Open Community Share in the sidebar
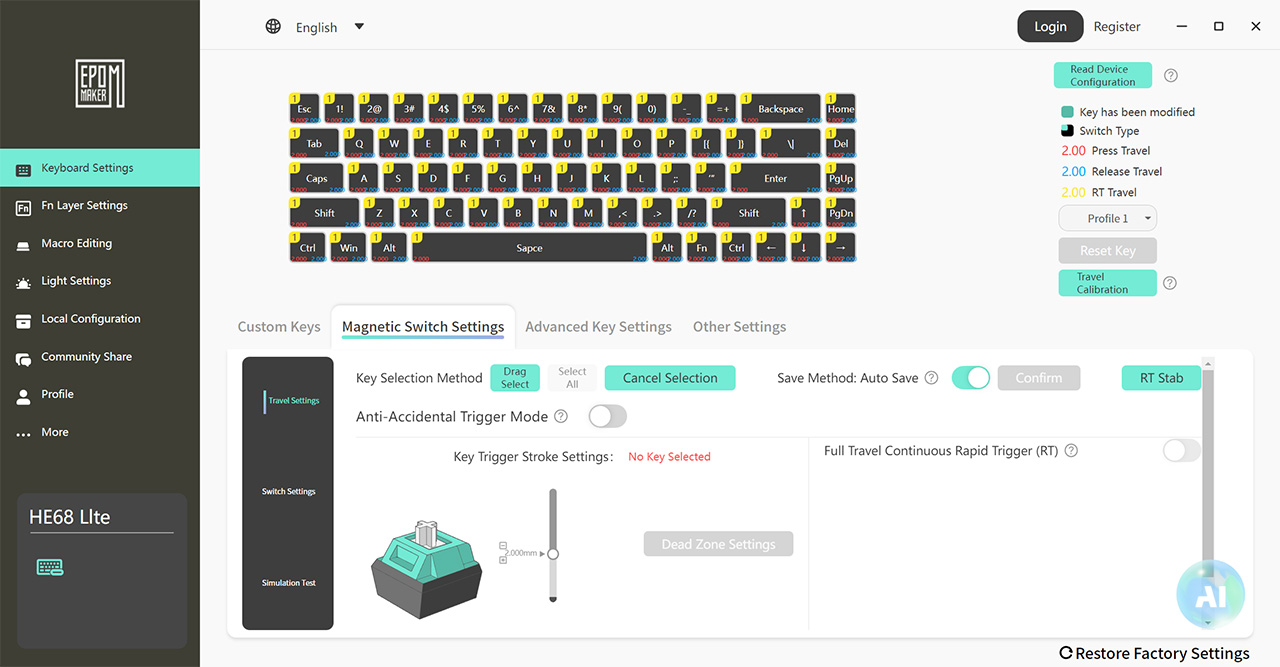 (86, 357)
